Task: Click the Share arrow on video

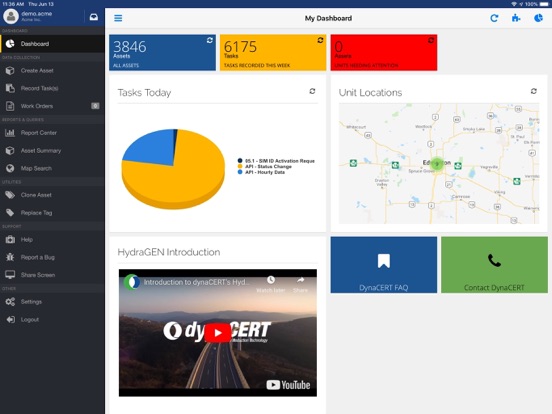Action: click(x=300, y=284)
